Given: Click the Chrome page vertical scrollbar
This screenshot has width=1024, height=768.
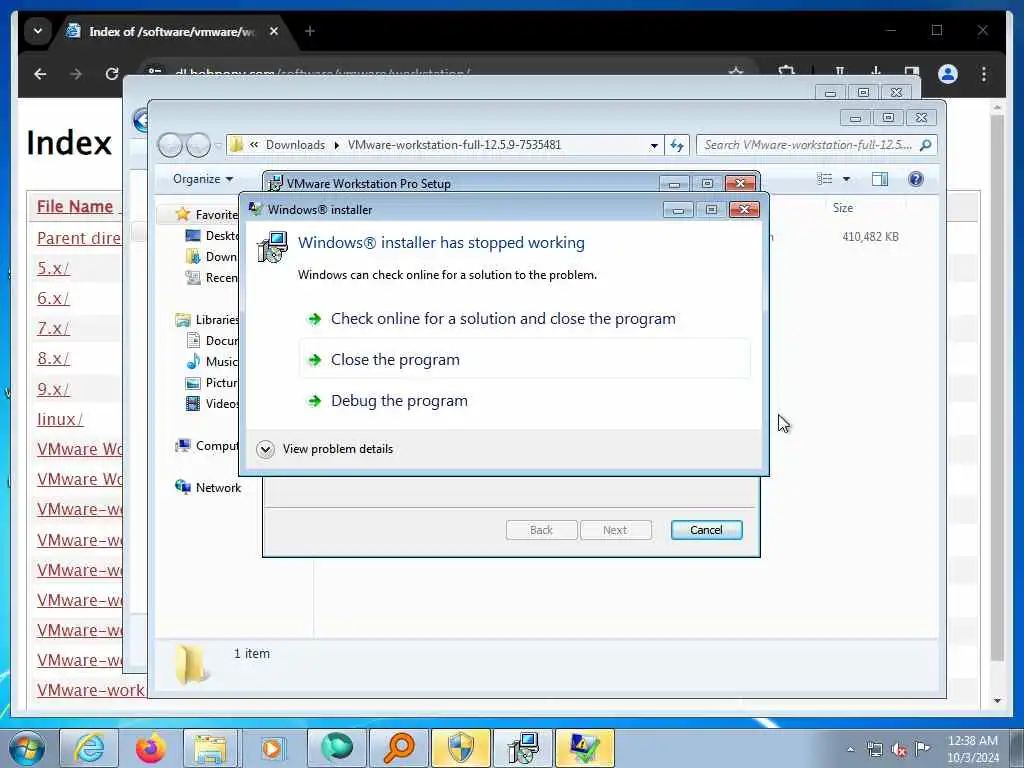Looking at the screenshot, I should [x=997, y=388].
